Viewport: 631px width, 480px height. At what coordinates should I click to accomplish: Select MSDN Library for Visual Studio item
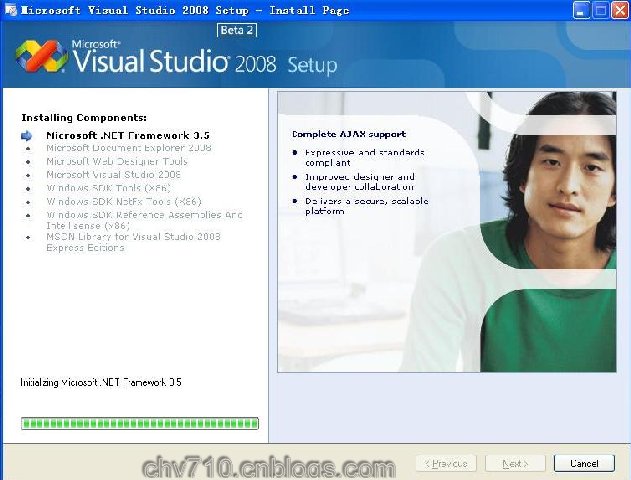[133, 242]
